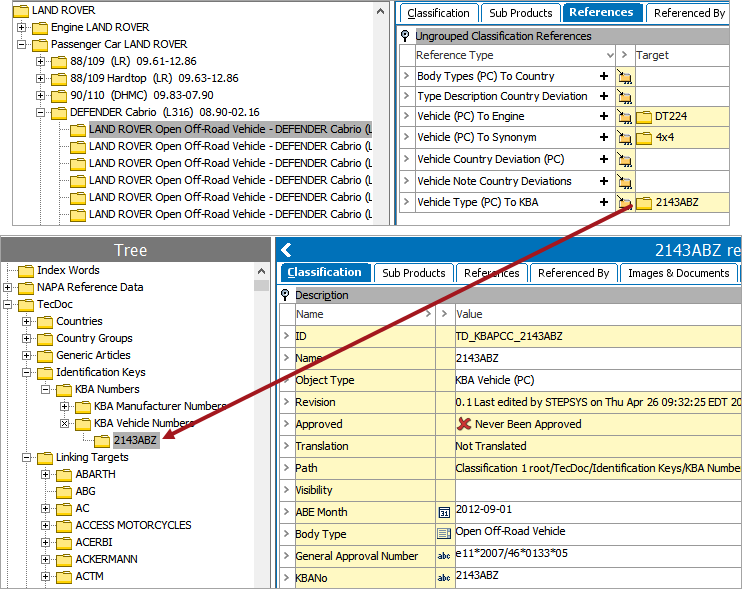Collapse the DEFENDER Cabrio (L316) node

pyautogui.click(x=41, y=113)
